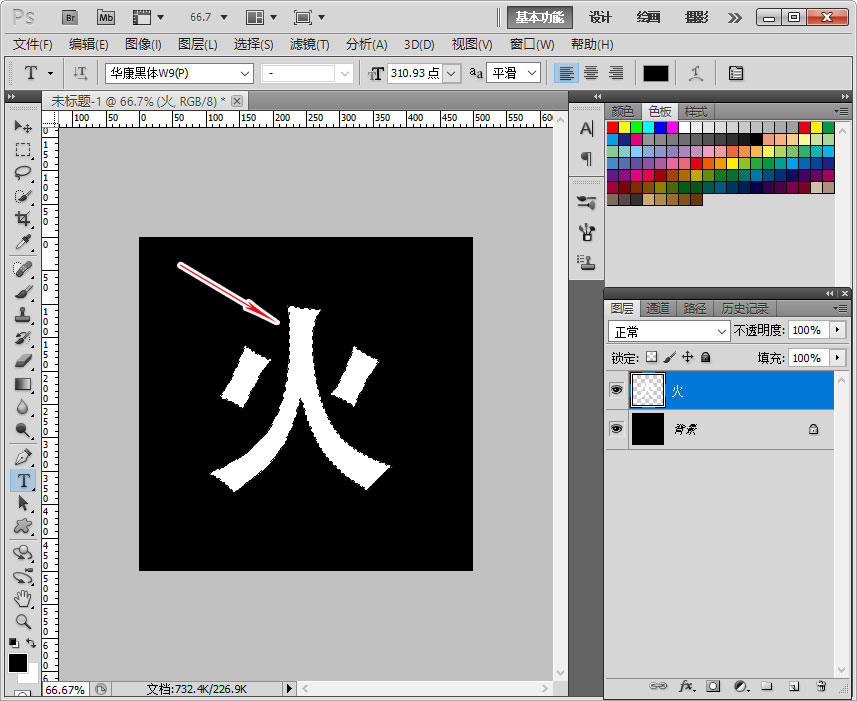Select the Rectangular Marquee tool

click(22, 150)
